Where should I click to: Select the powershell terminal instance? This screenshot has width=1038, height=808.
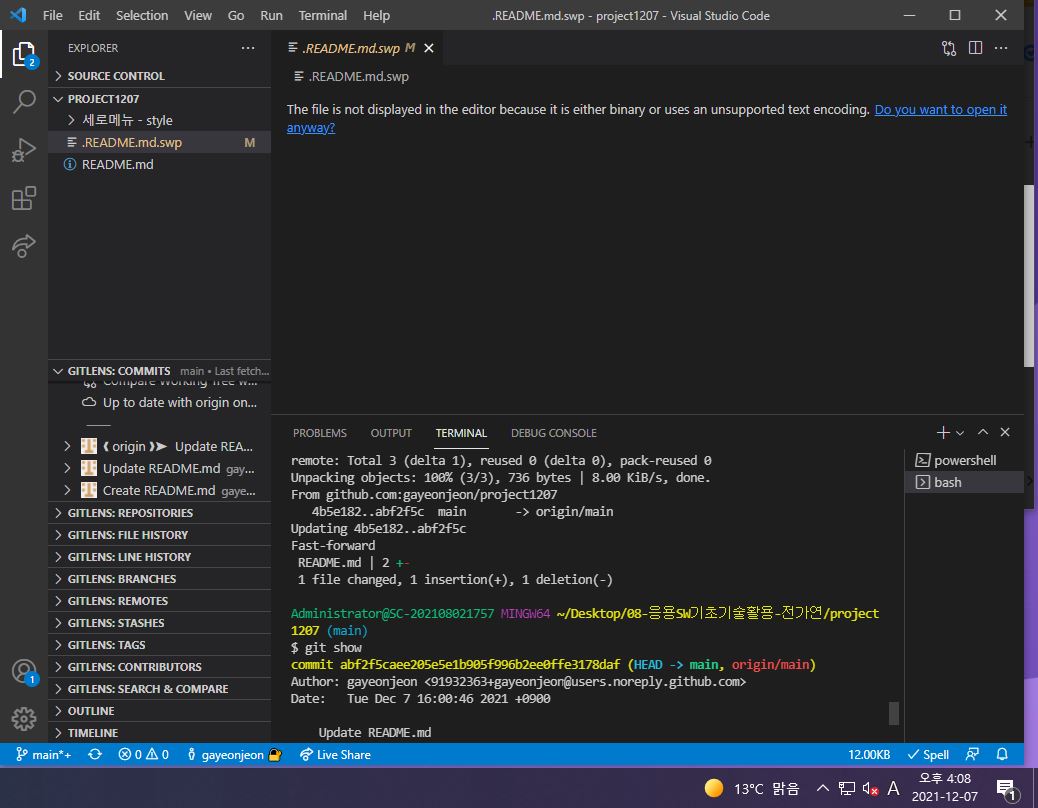coord(964,461)
